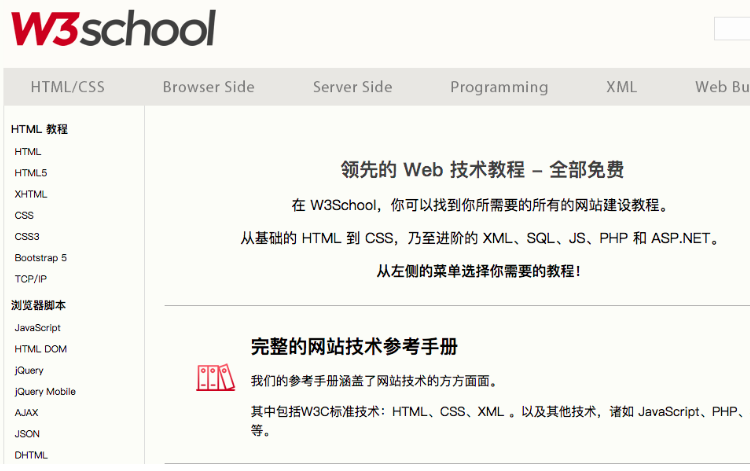Image resolution: width=750 pixels, height=471 pixels.
Task: Open the jQuery Mobile sidebar link
Action: coord(45,391)
